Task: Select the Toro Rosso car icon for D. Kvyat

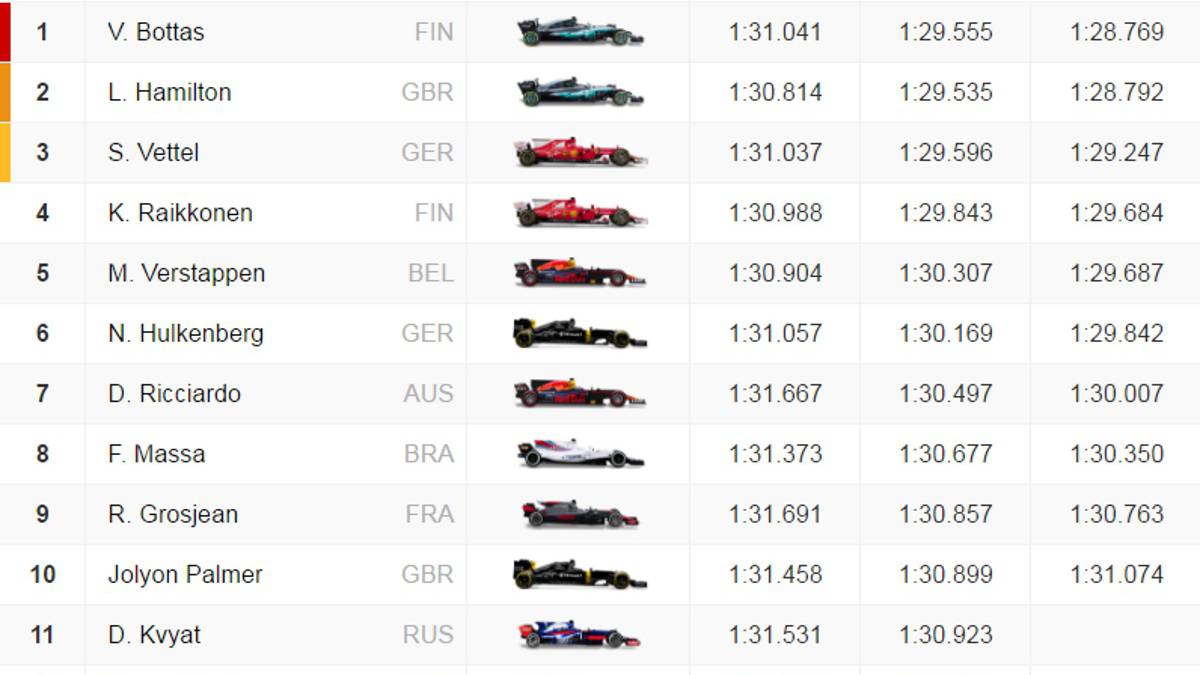Action: click(580, 634)
